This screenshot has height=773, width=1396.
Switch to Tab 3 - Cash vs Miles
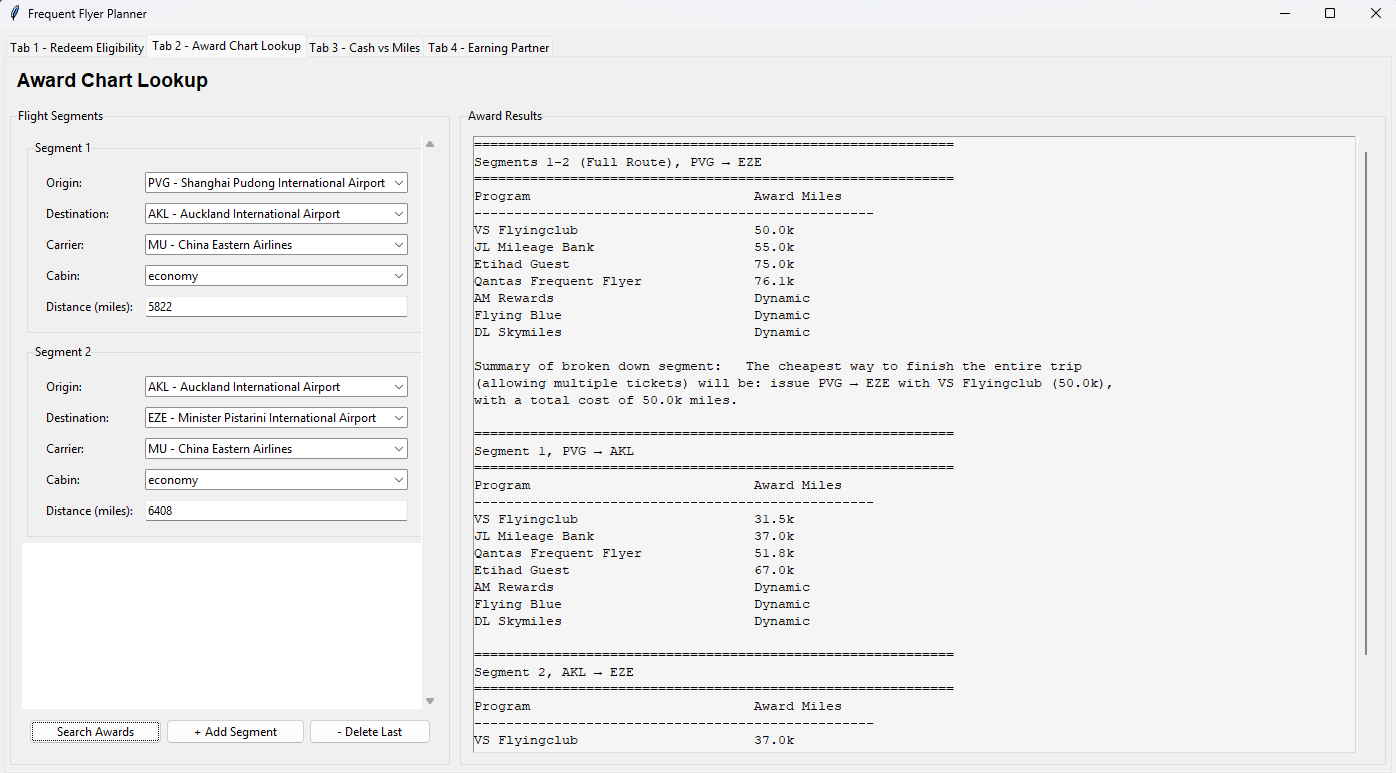(x=364, y=48)
